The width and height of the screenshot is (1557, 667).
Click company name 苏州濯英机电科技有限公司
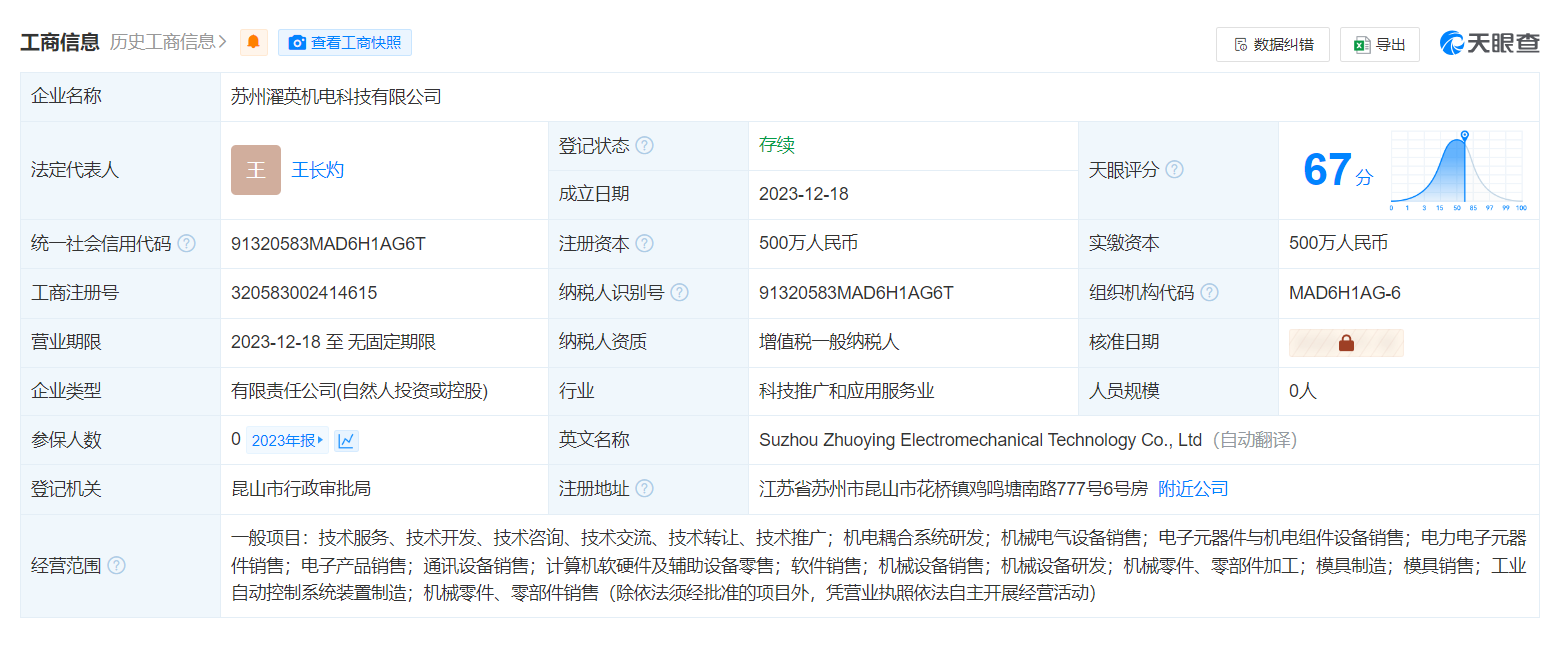pyautogui.click(x=336, y=97)
